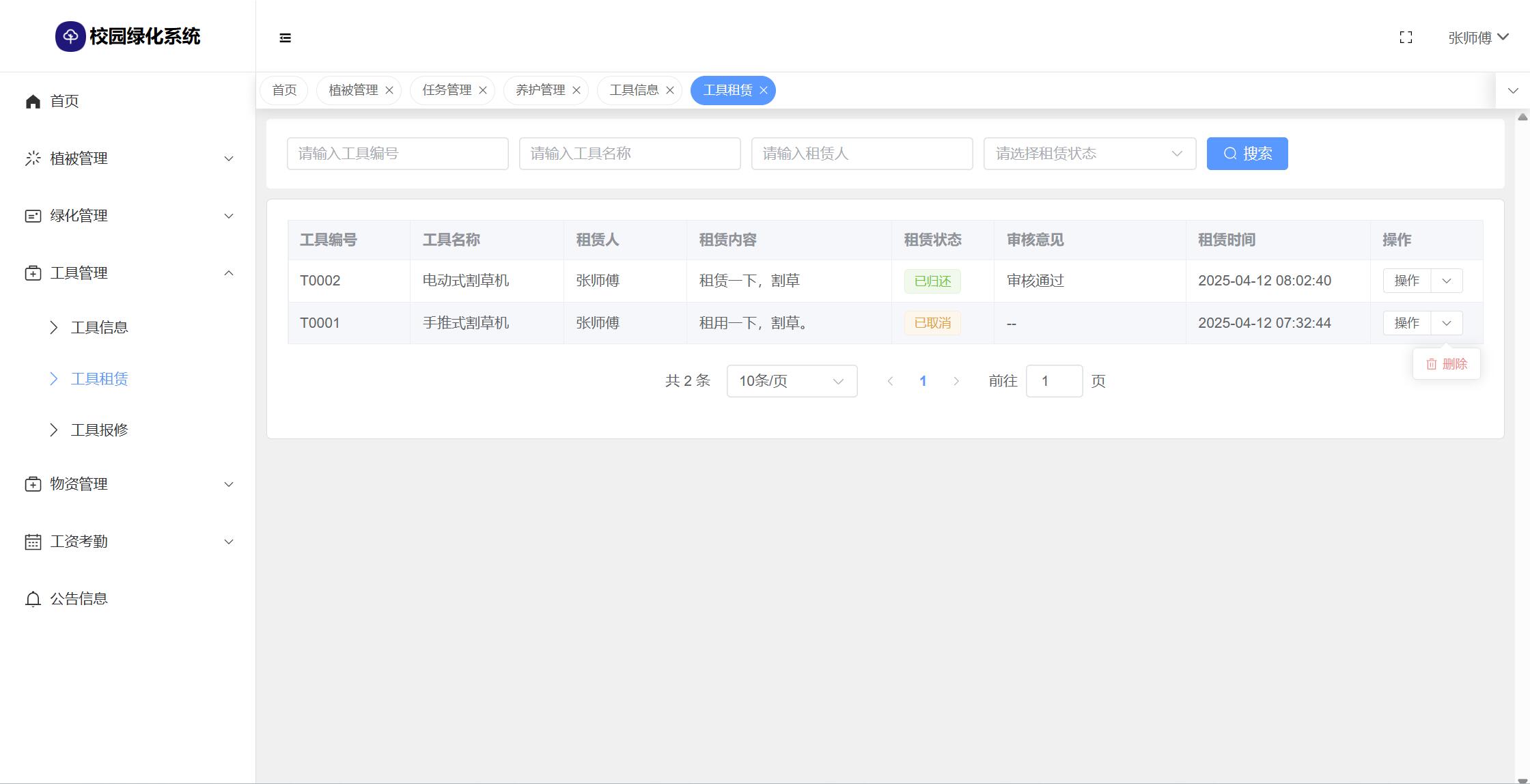Click the 操作 button for T0001
Viewport: 1530px width, 784px height.
(1406, 323)
